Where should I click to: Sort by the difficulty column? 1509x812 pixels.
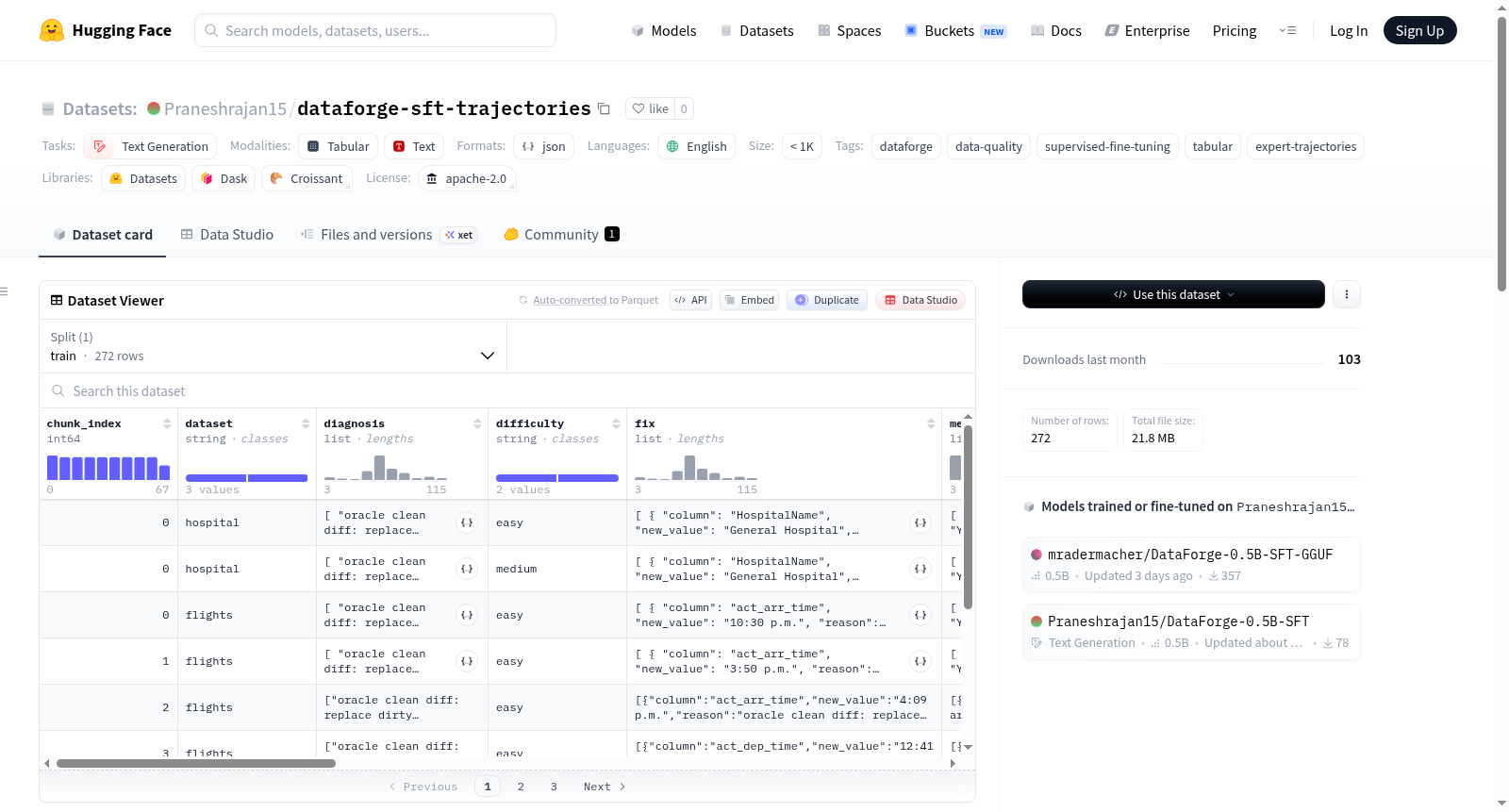pyautogui.click(x=616, y=424)
